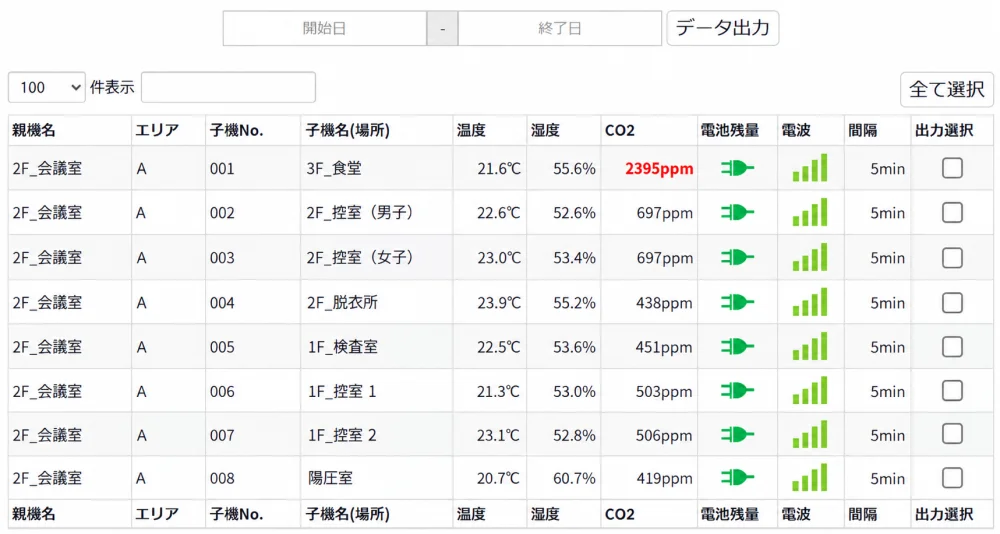Click the 3F_食堂 location cell
The width and height of the screenshot is (1000, 534).
coord(377,168)
